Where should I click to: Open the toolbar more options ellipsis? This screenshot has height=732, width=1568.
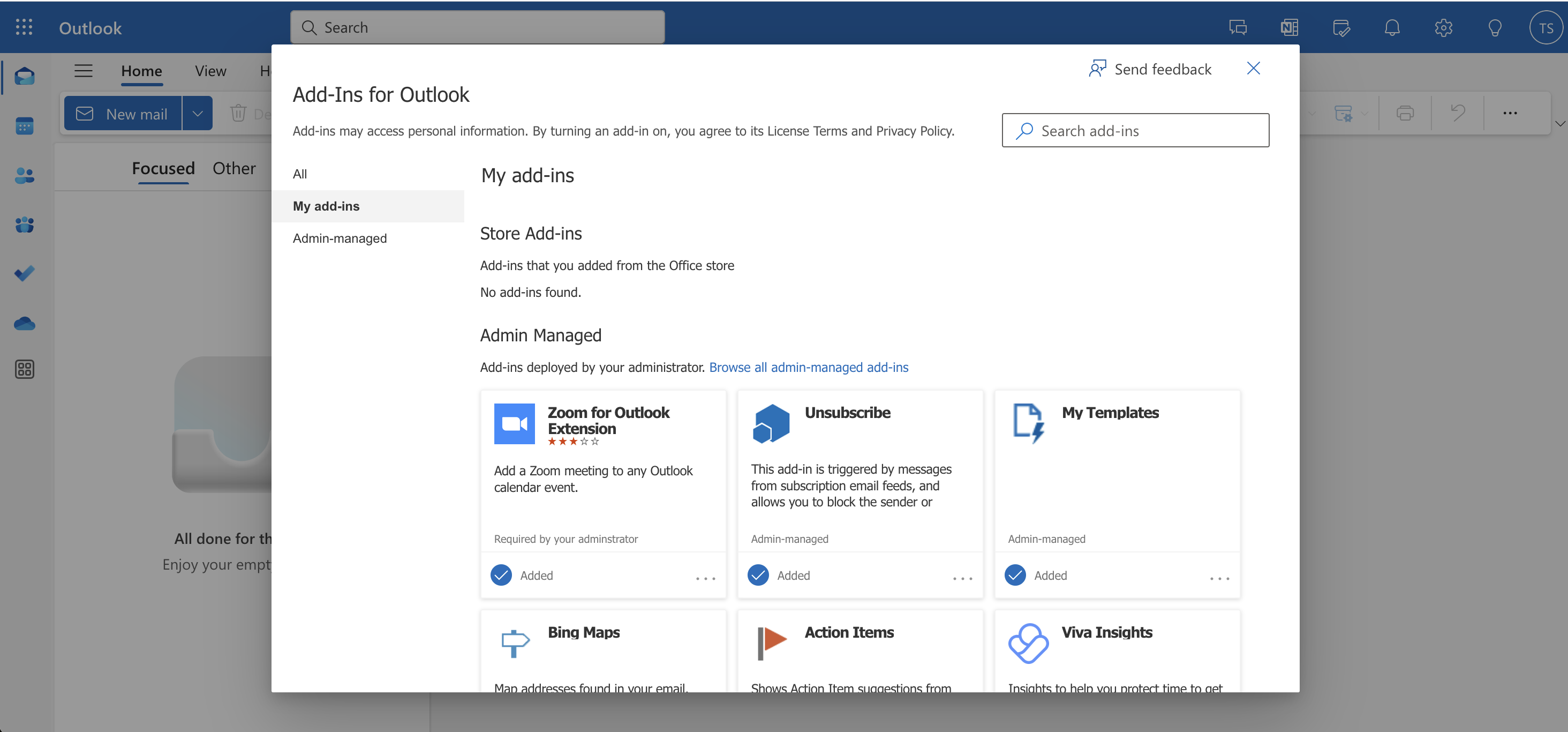click(1510, 113)
